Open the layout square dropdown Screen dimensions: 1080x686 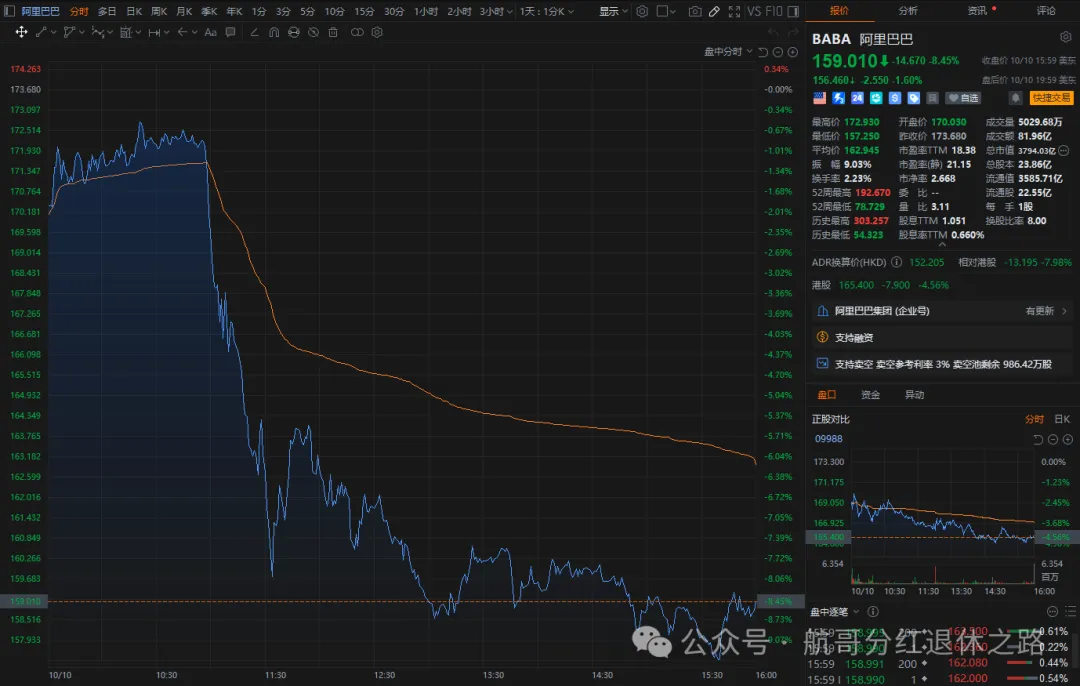pos(666,11)
